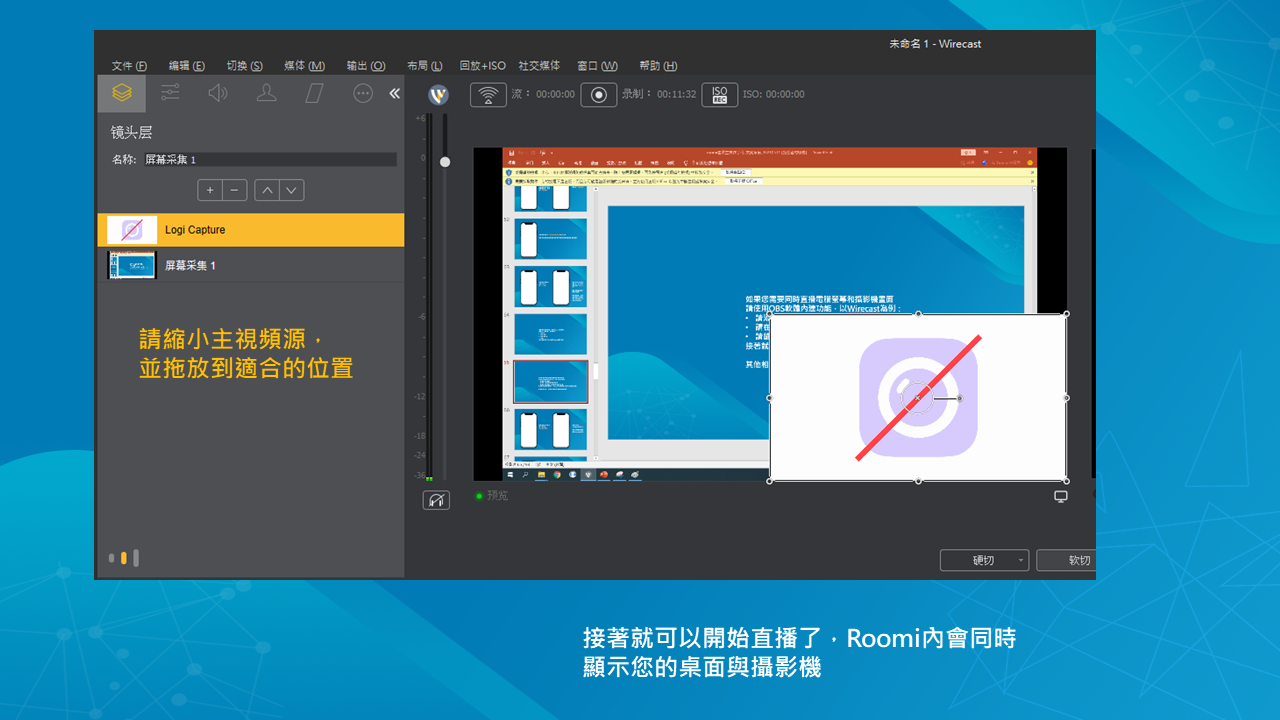The image size is (1280, 720).
Task: Move layer up with the up arrow
Action: (267, 190)
